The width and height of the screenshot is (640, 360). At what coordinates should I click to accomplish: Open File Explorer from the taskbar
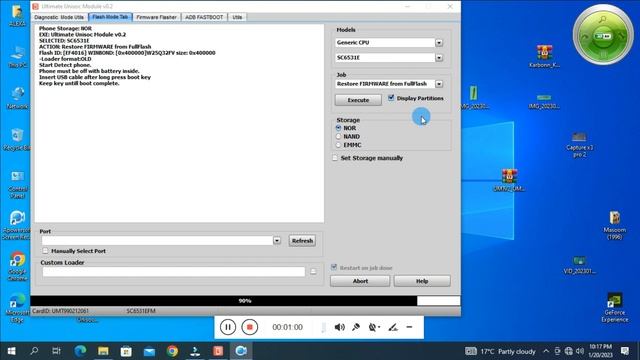(103, 351)
